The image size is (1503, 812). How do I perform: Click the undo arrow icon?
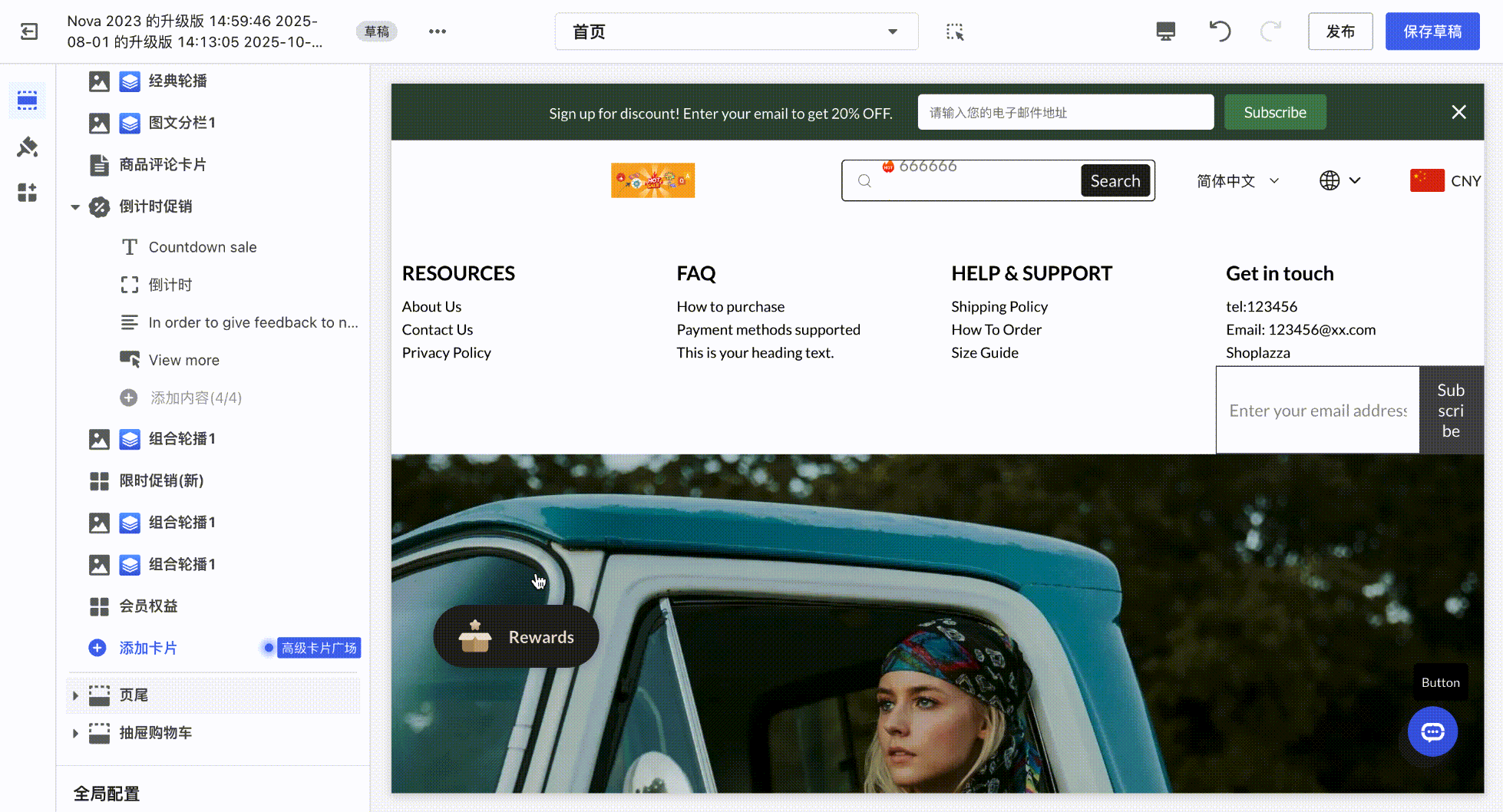1220,31
